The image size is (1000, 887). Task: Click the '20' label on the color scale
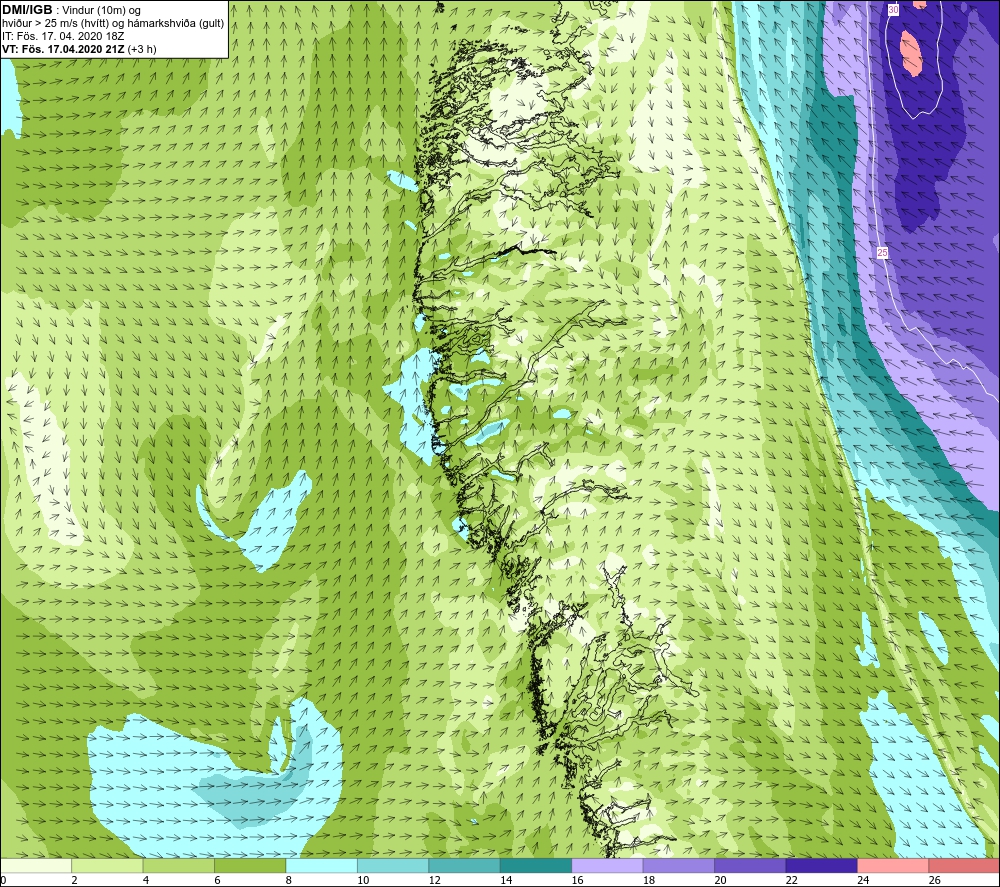(x=720, y=880)
